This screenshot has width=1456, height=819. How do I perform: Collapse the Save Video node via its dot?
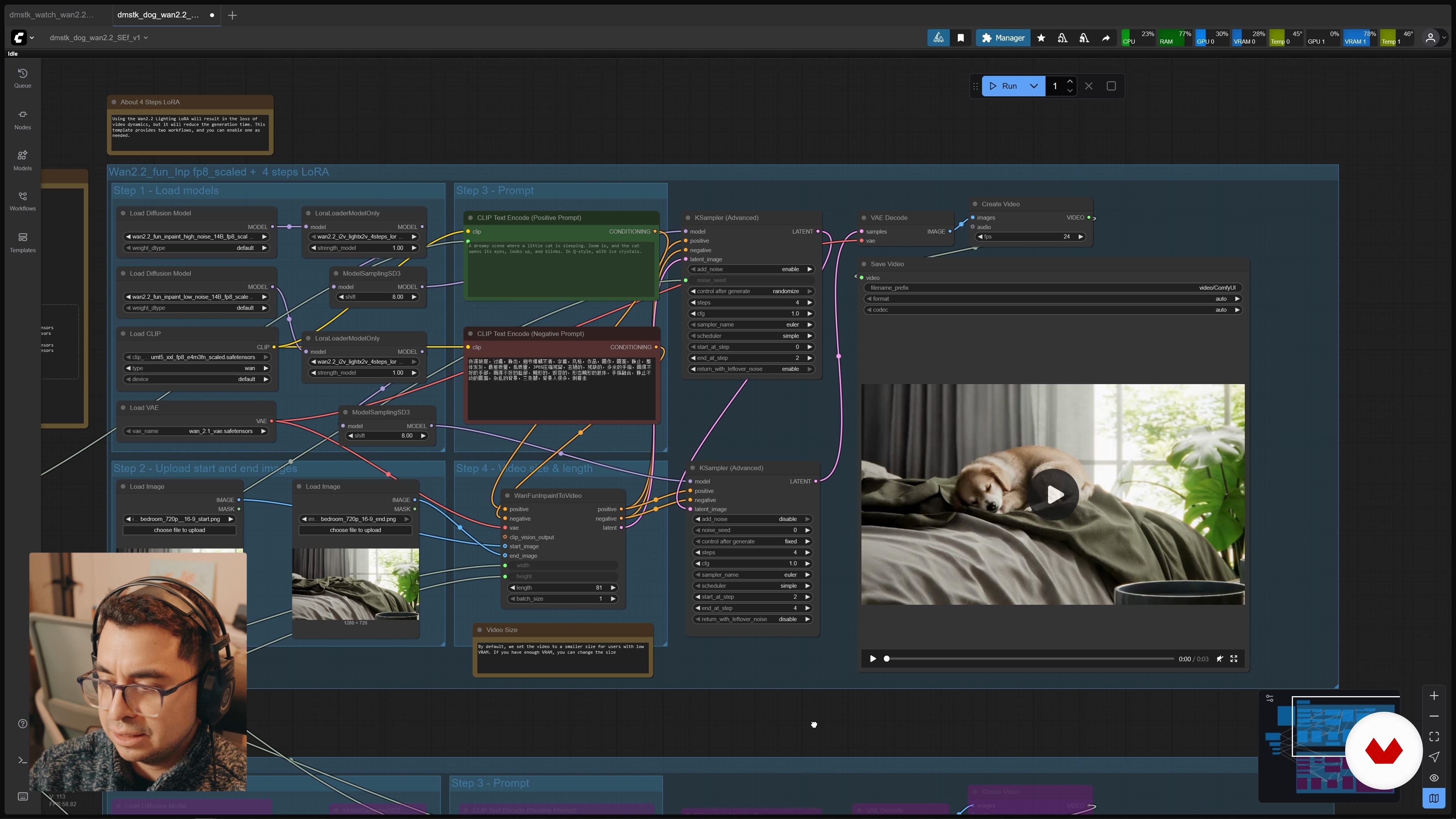864,264
